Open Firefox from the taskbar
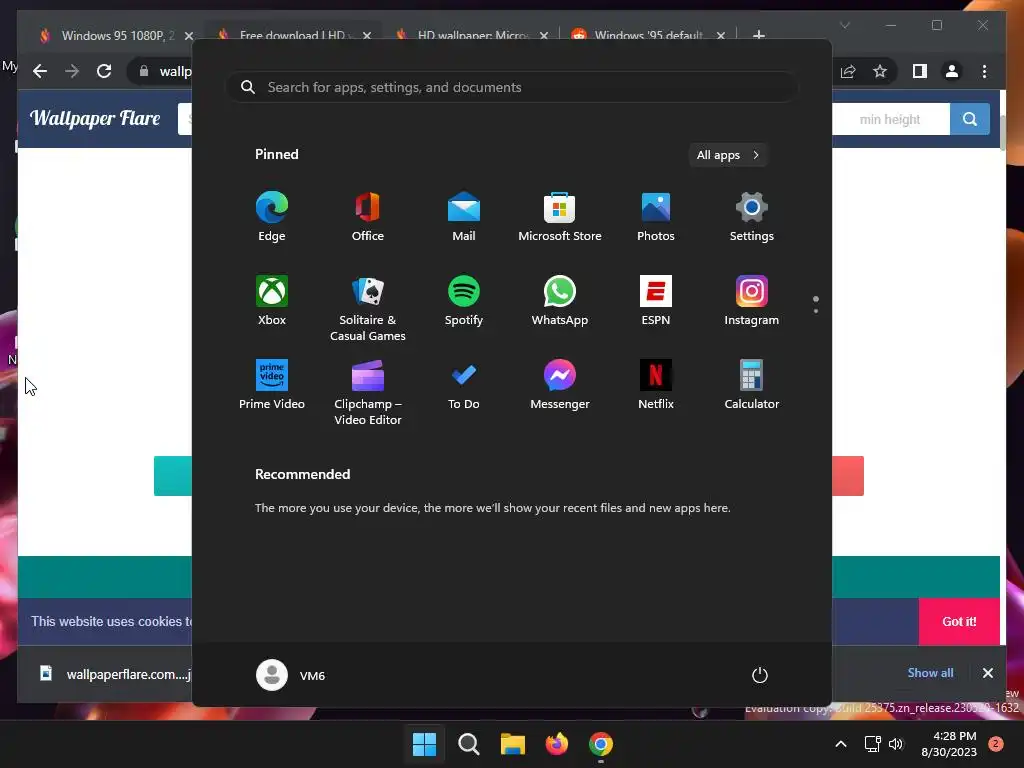Viewport: 1024px width, 768px height. pos(557,744)
